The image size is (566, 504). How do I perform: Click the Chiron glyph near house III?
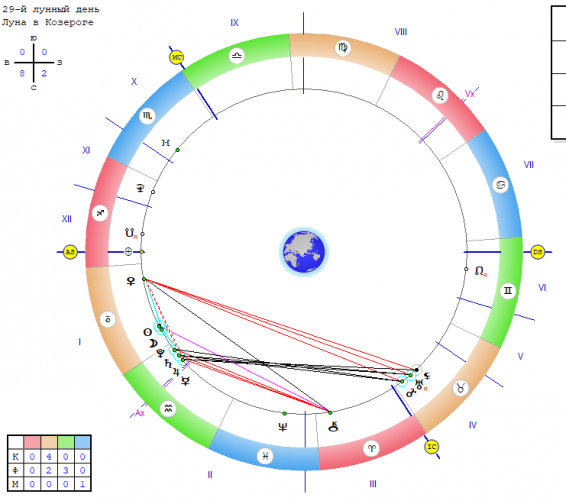tap(333, 426)
